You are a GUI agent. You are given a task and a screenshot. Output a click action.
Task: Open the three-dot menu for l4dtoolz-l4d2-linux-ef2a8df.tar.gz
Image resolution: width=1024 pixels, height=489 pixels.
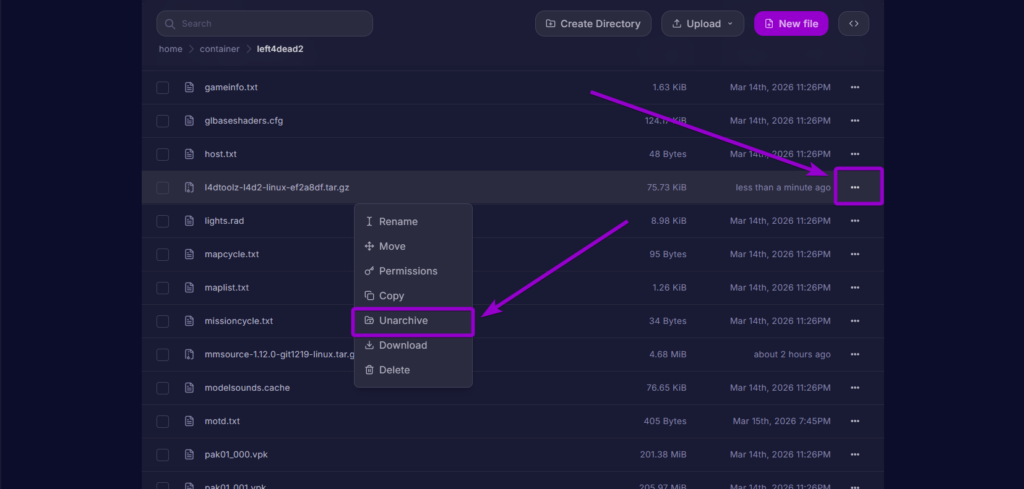[855, 187]
